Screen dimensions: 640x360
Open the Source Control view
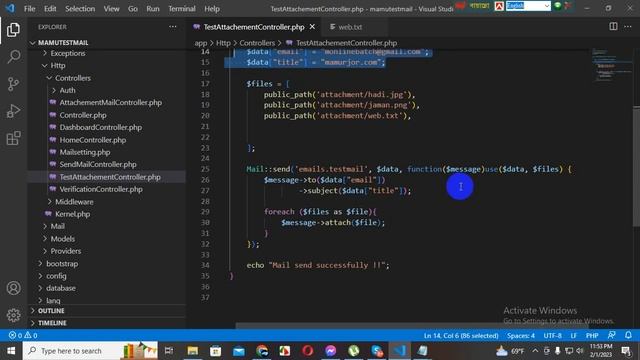13,84
